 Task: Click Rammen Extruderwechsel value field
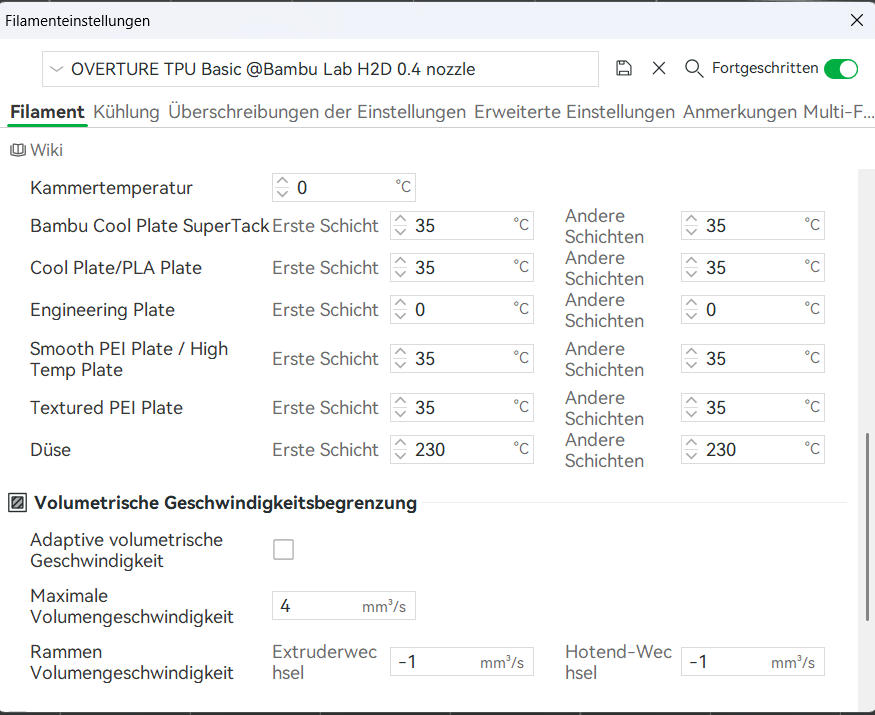click(436, 662)
